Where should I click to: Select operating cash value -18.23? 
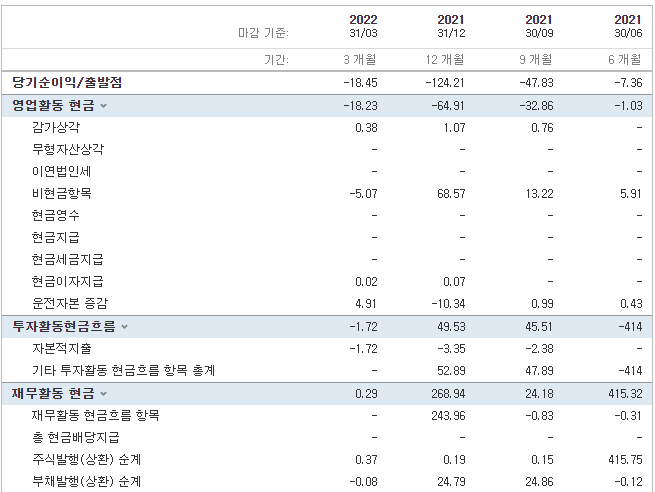[x=361, y=106]
